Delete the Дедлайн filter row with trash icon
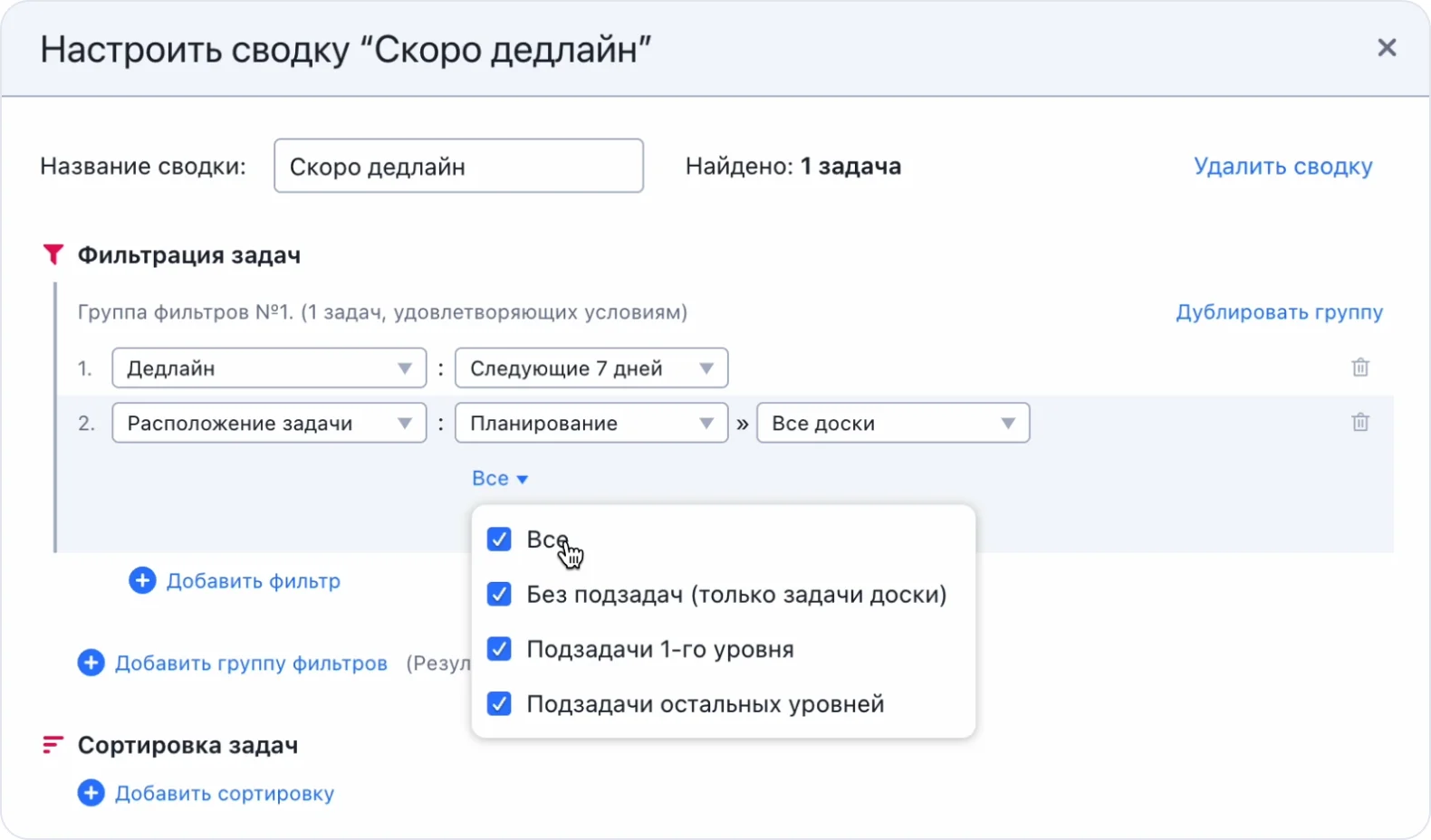 1359,367
